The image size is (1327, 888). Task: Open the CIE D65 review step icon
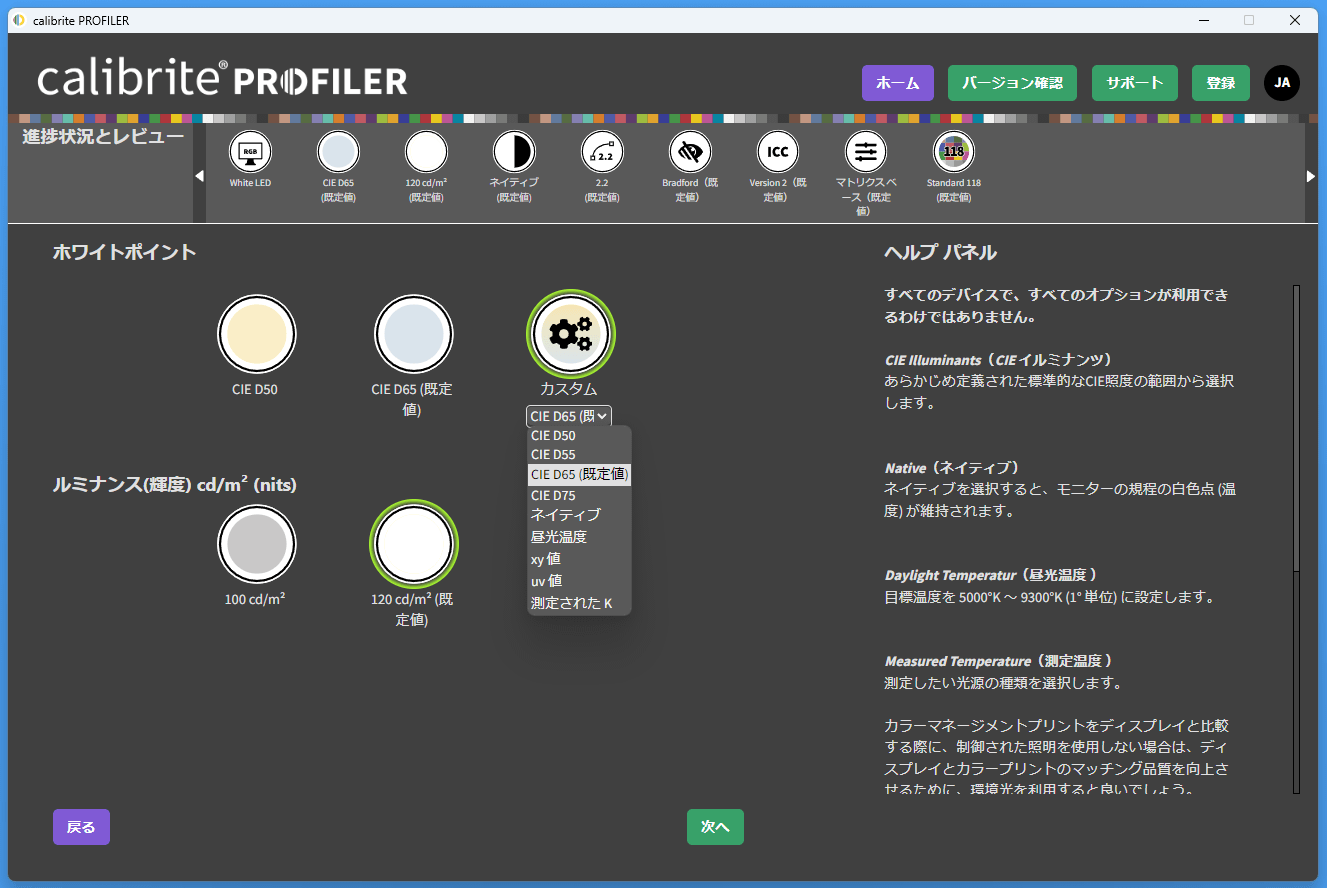[x=338, y=152]
